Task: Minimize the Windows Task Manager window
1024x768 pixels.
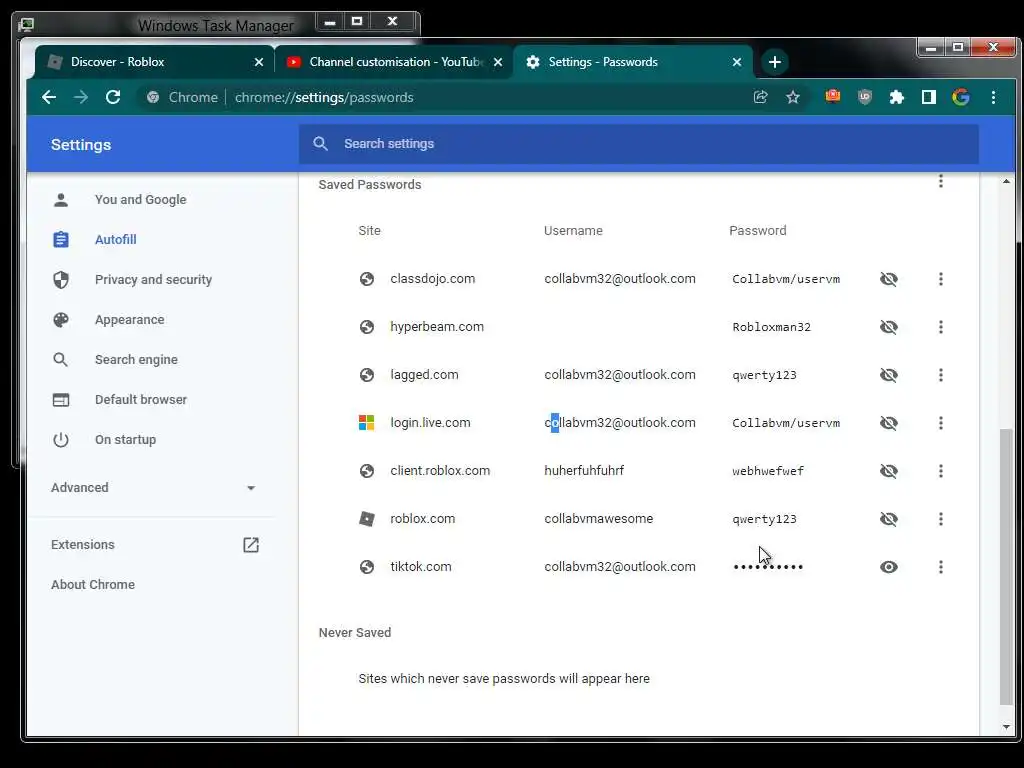Action: (x=330, y=22)
